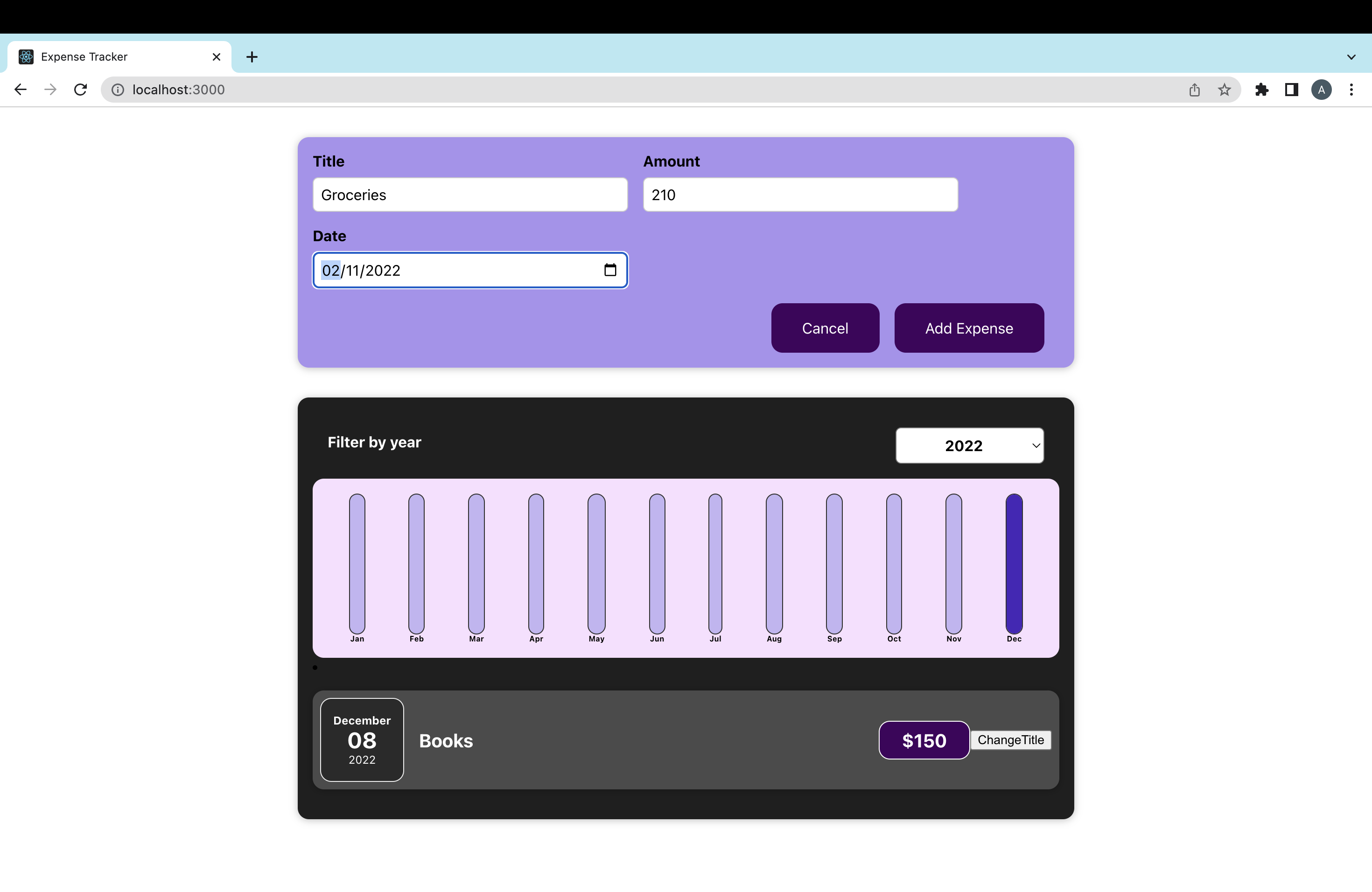Open the calendar picker on the Date field
The height and width of the screenshot is (892, 1372).
[x=610, y=270]
